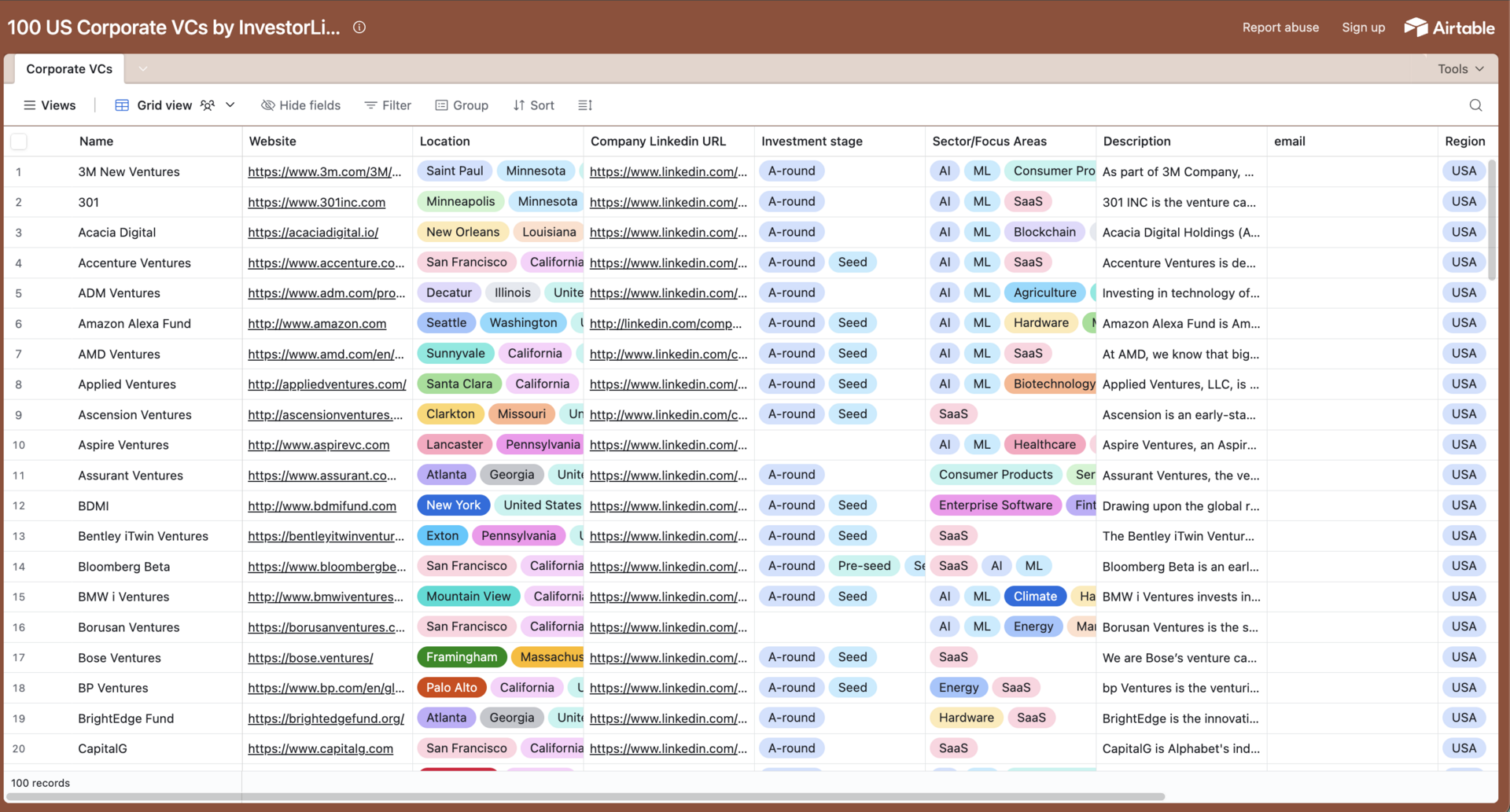1510x812 pixels.
Task: Click the Sign up link
Action: 1363,28
